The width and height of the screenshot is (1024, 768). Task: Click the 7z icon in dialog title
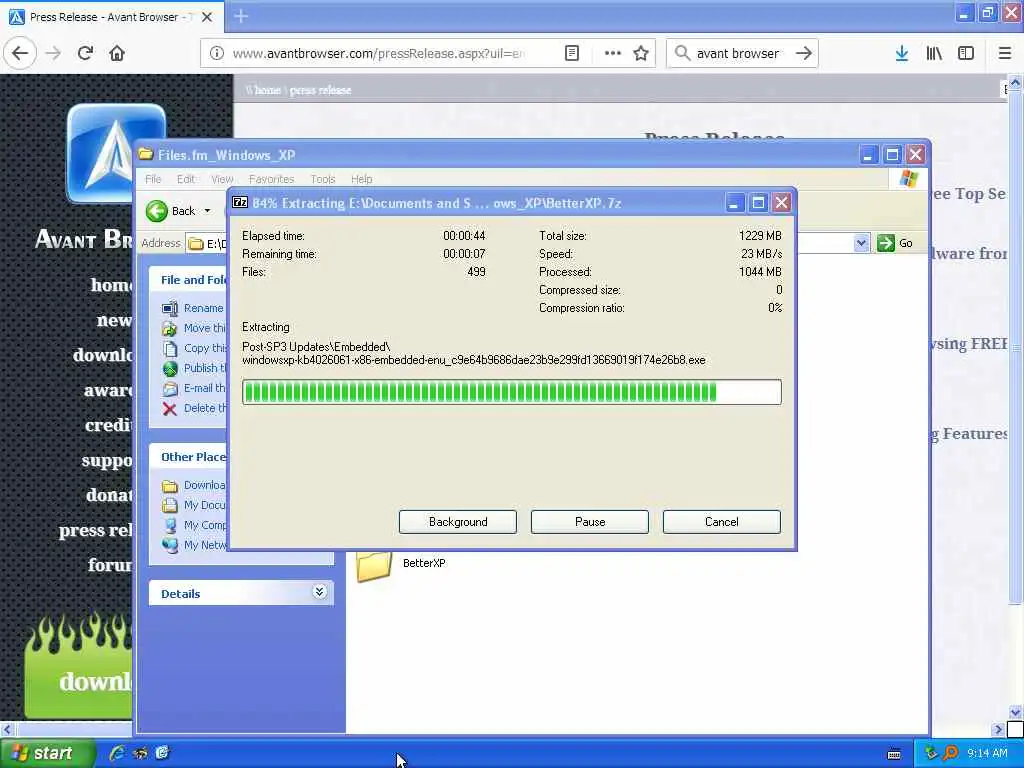(240, 202)
